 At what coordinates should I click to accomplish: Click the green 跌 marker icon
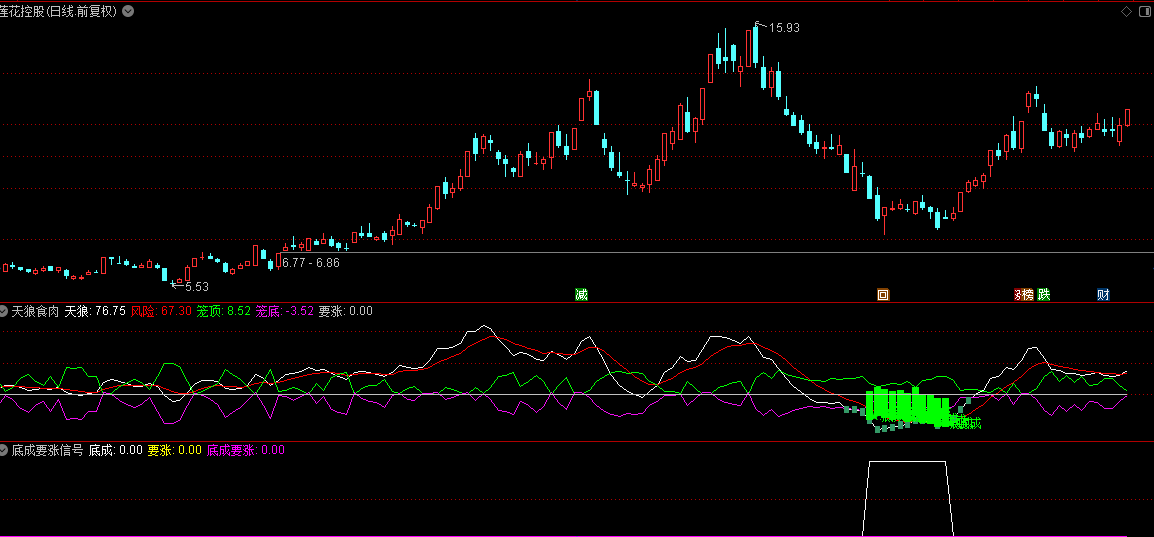(x=1044, y=295)
